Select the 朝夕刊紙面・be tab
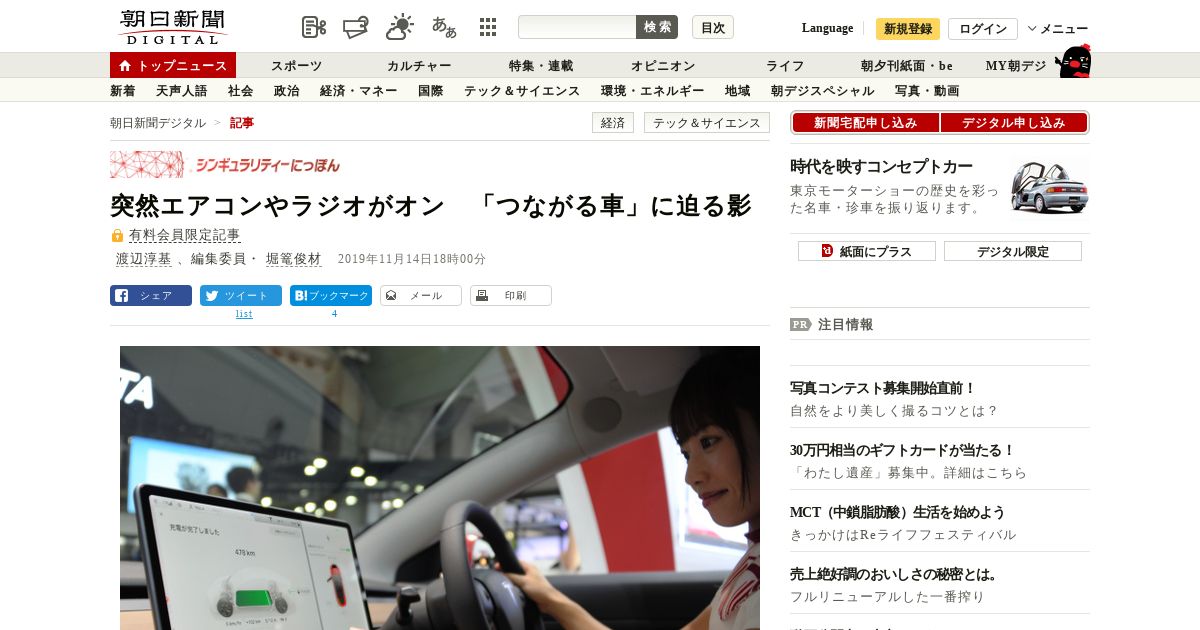 point(907,66)
